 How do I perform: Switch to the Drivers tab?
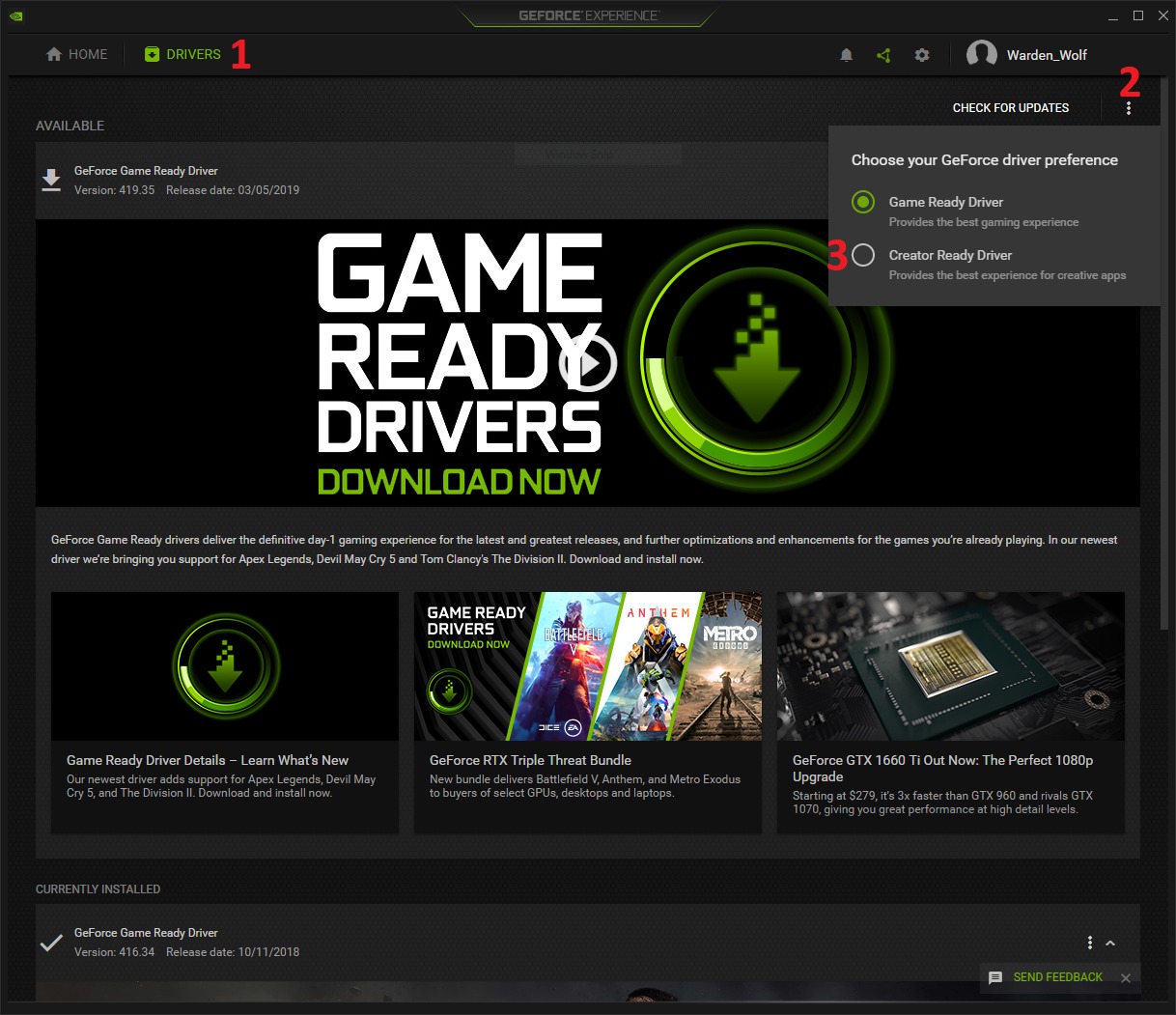click(x=182, y=54)
